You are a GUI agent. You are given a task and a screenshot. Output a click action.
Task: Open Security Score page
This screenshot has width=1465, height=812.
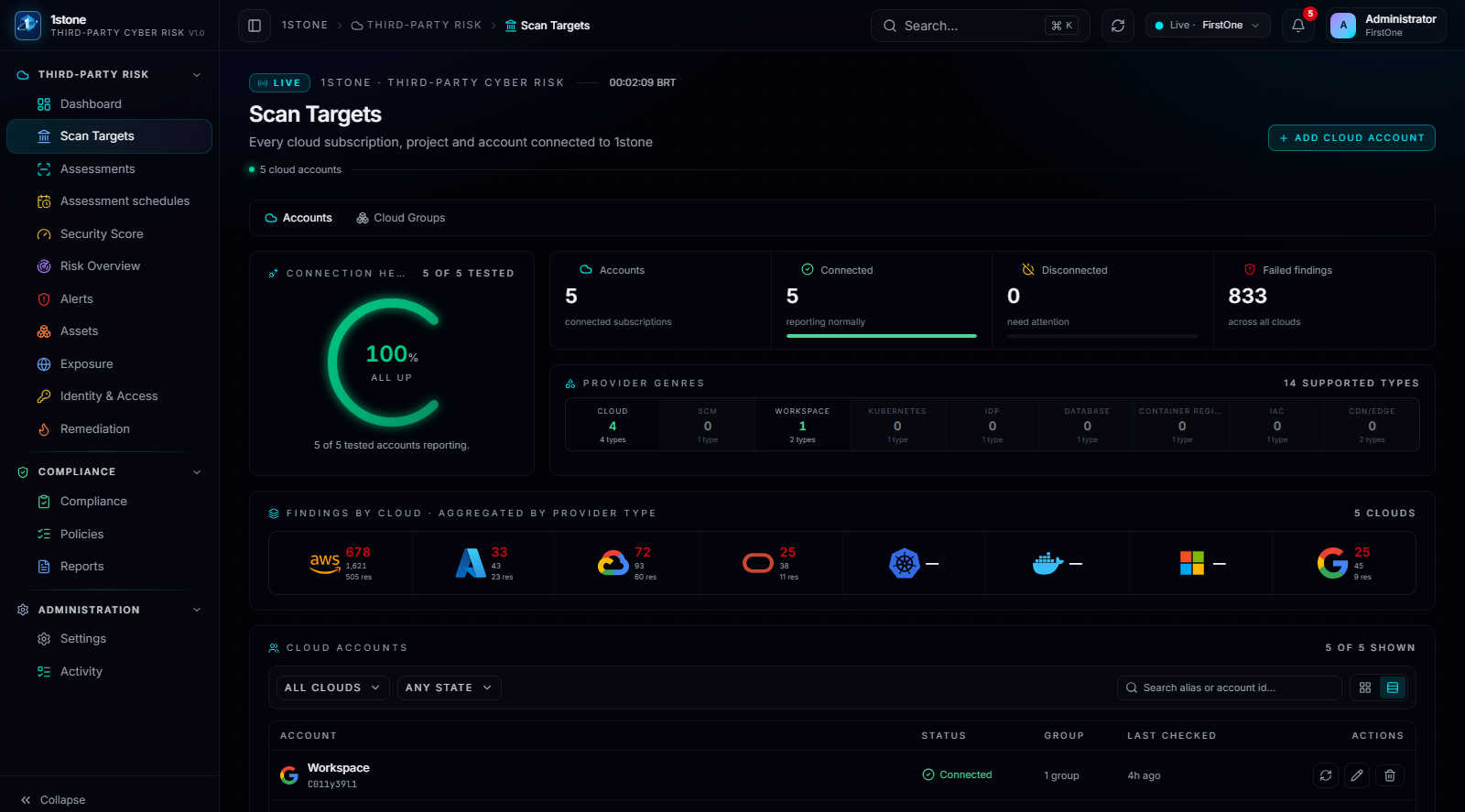109,234
